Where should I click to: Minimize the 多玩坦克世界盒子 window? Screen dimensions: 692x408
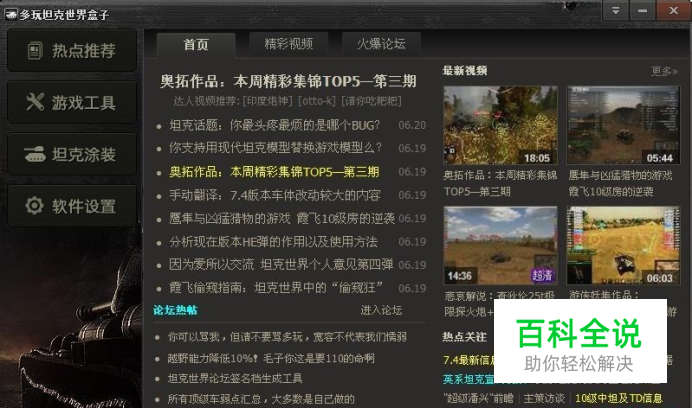pos(643,11)
